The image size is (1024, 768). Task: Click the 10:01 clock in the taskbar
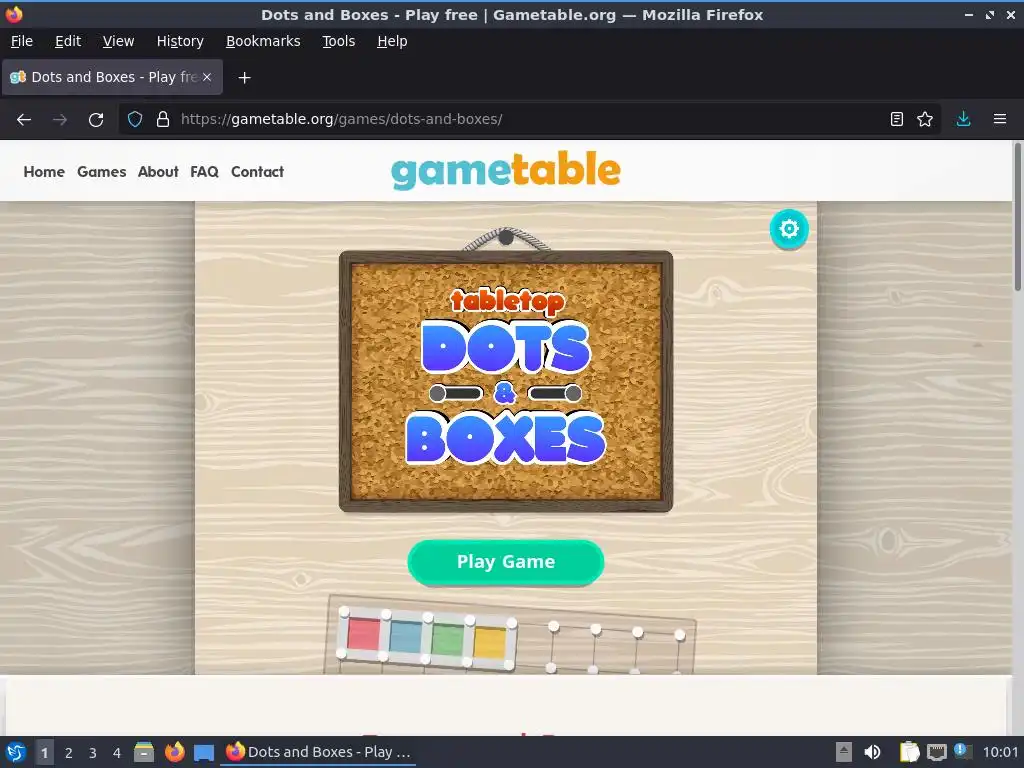1000,752
